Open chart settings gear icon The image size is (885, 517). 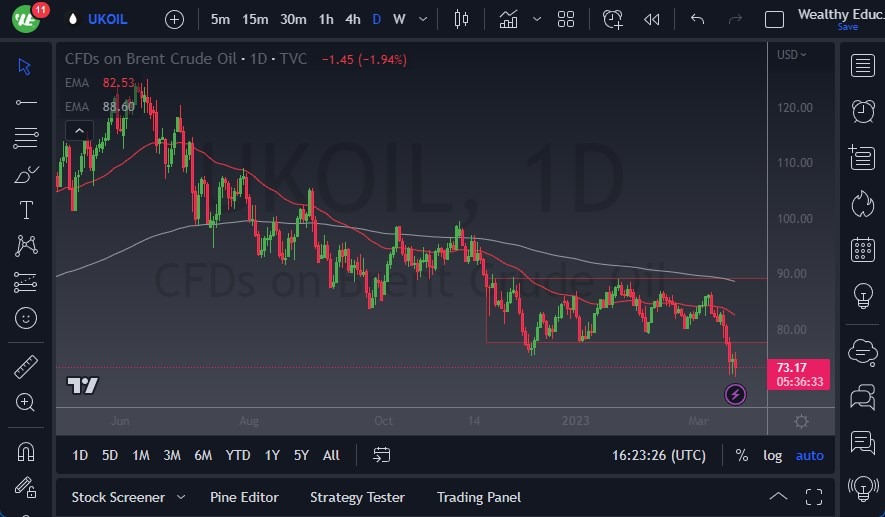(x=801, y=421)
